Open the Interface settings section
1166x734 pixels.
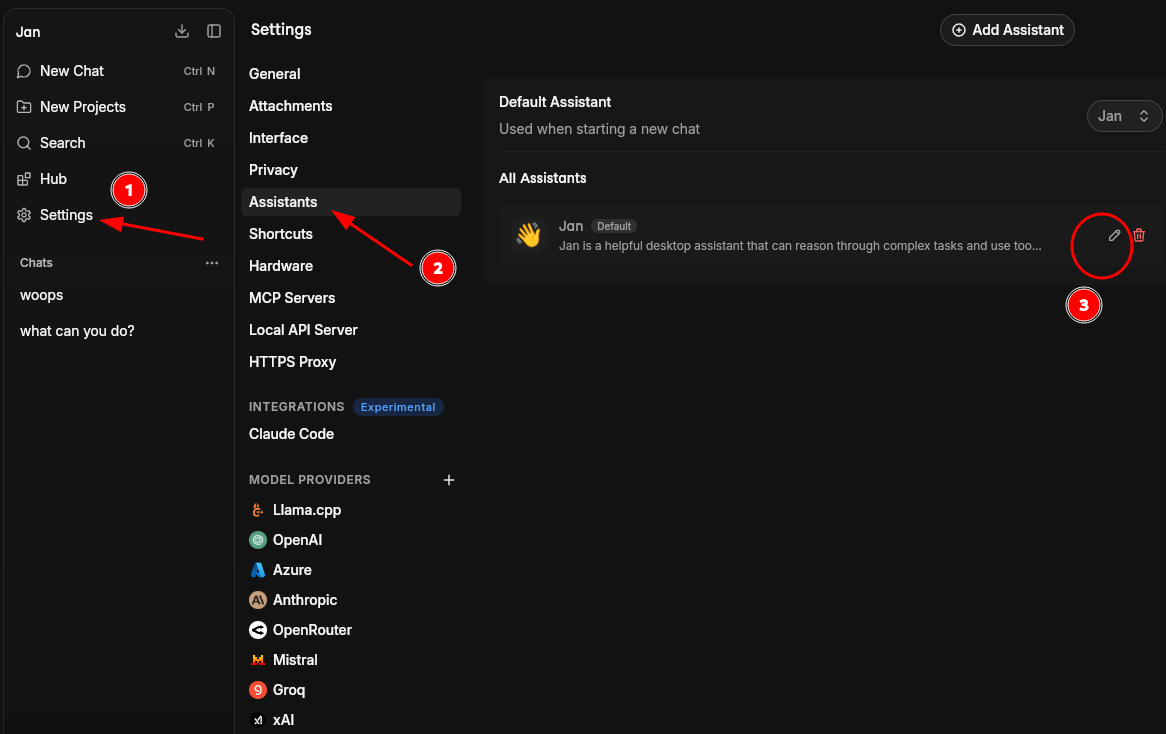(x=278, y=138)
